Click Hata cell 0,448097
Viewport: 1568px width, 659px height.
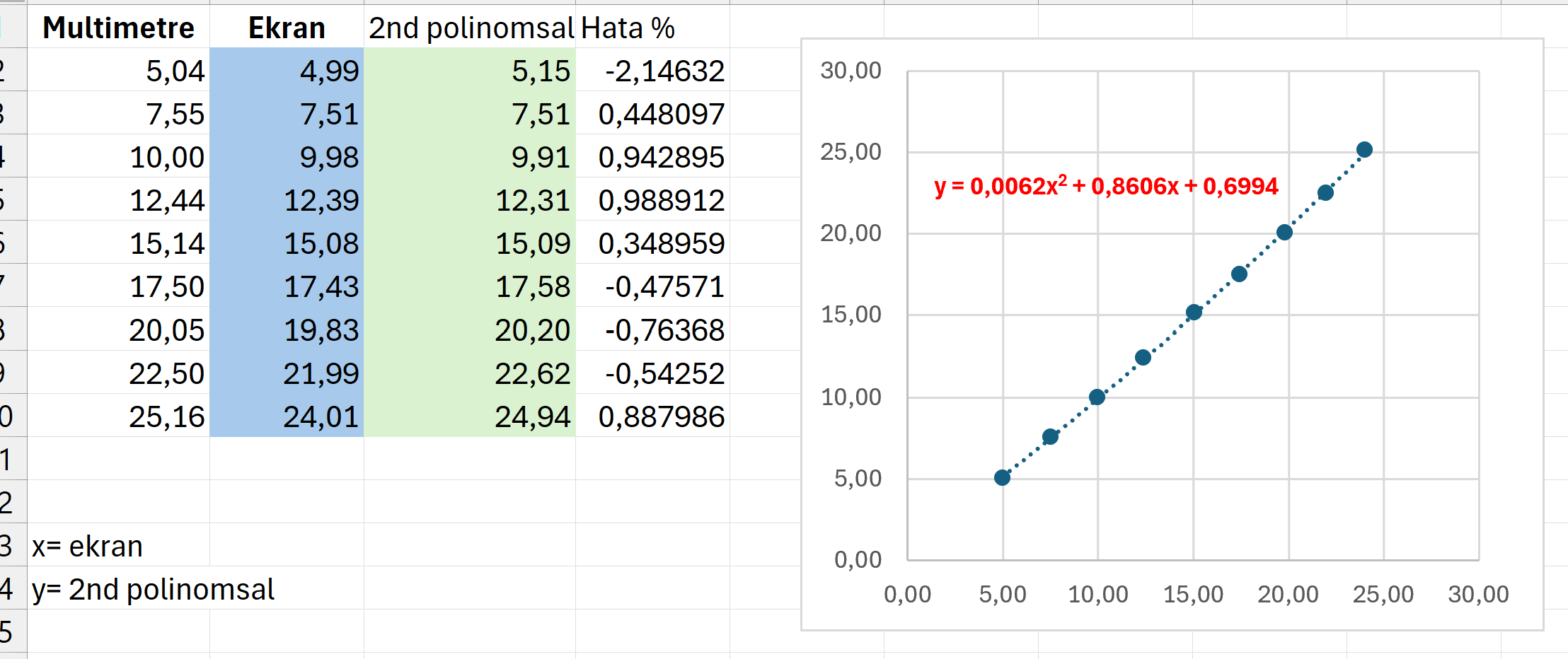pos(652,113)
